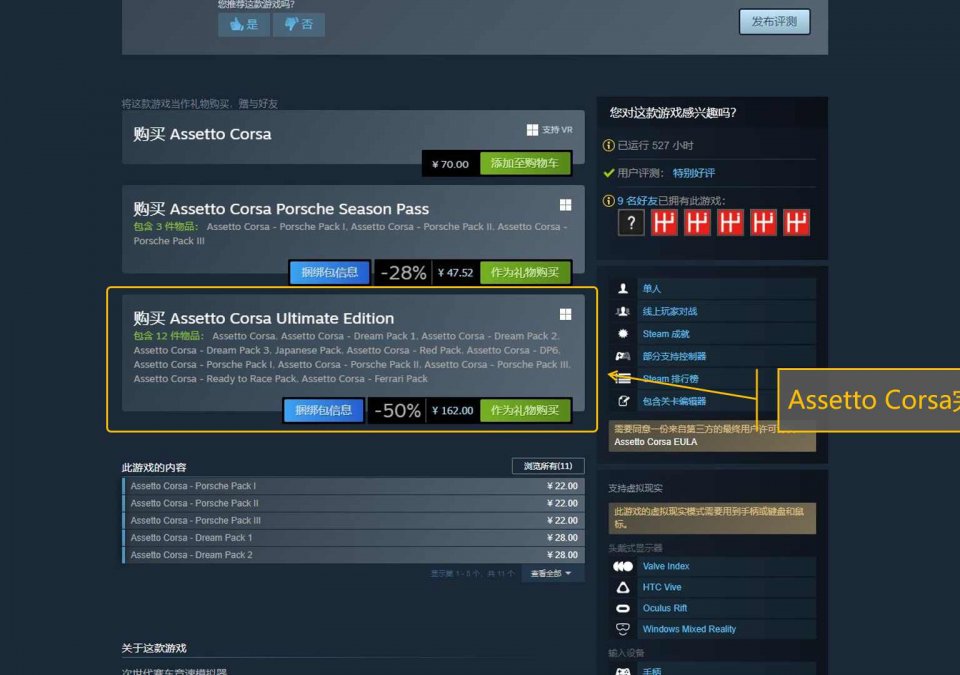The width and height of the screenshot is (960, 675).
Task: Click the ¥ 47.52 Season Pass price
Action: [456, 273]
